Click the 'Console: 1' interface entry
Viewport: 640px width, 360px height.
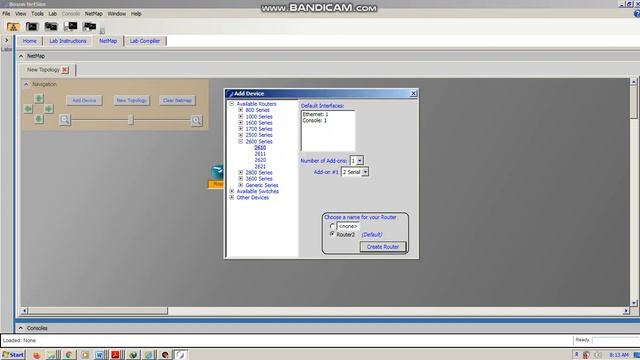point(314,120)
